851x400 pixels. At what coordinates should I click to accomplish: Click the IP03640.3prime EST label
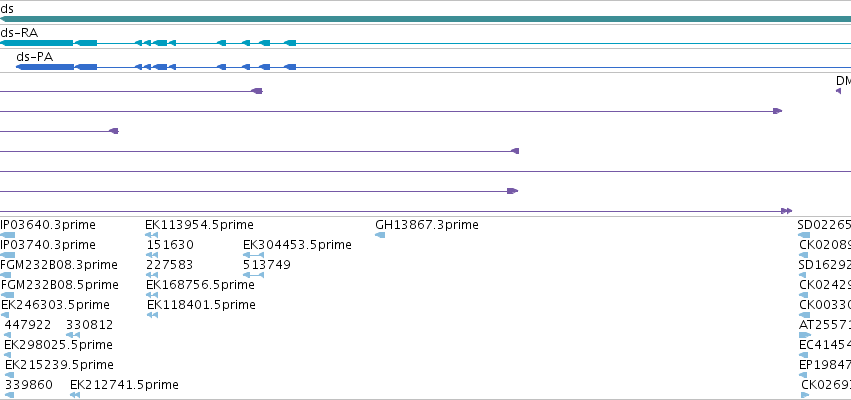click(48, 225)
